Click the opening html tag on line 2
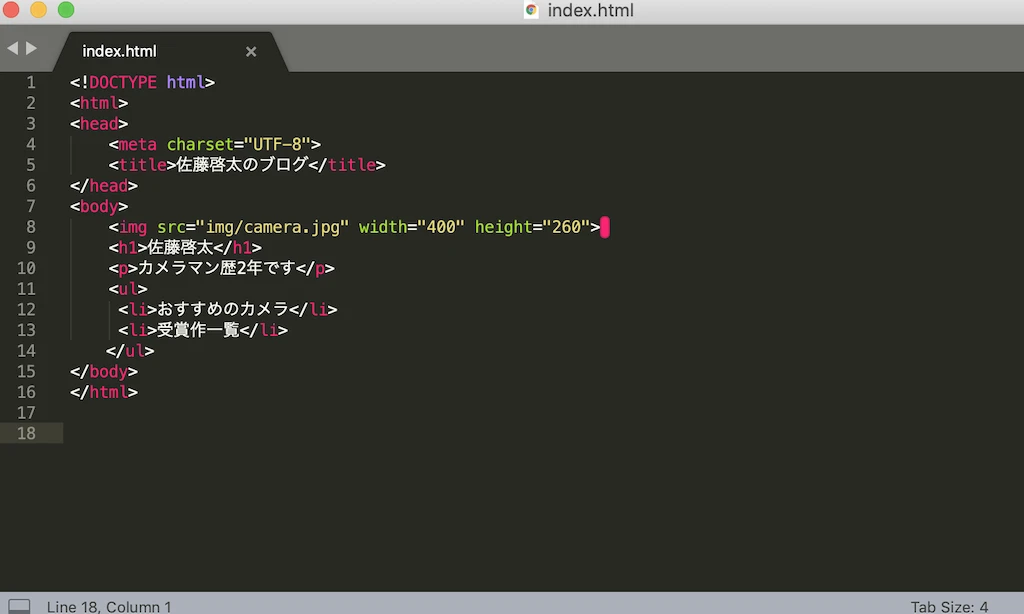1024x614 pixels. pos(99,103)
